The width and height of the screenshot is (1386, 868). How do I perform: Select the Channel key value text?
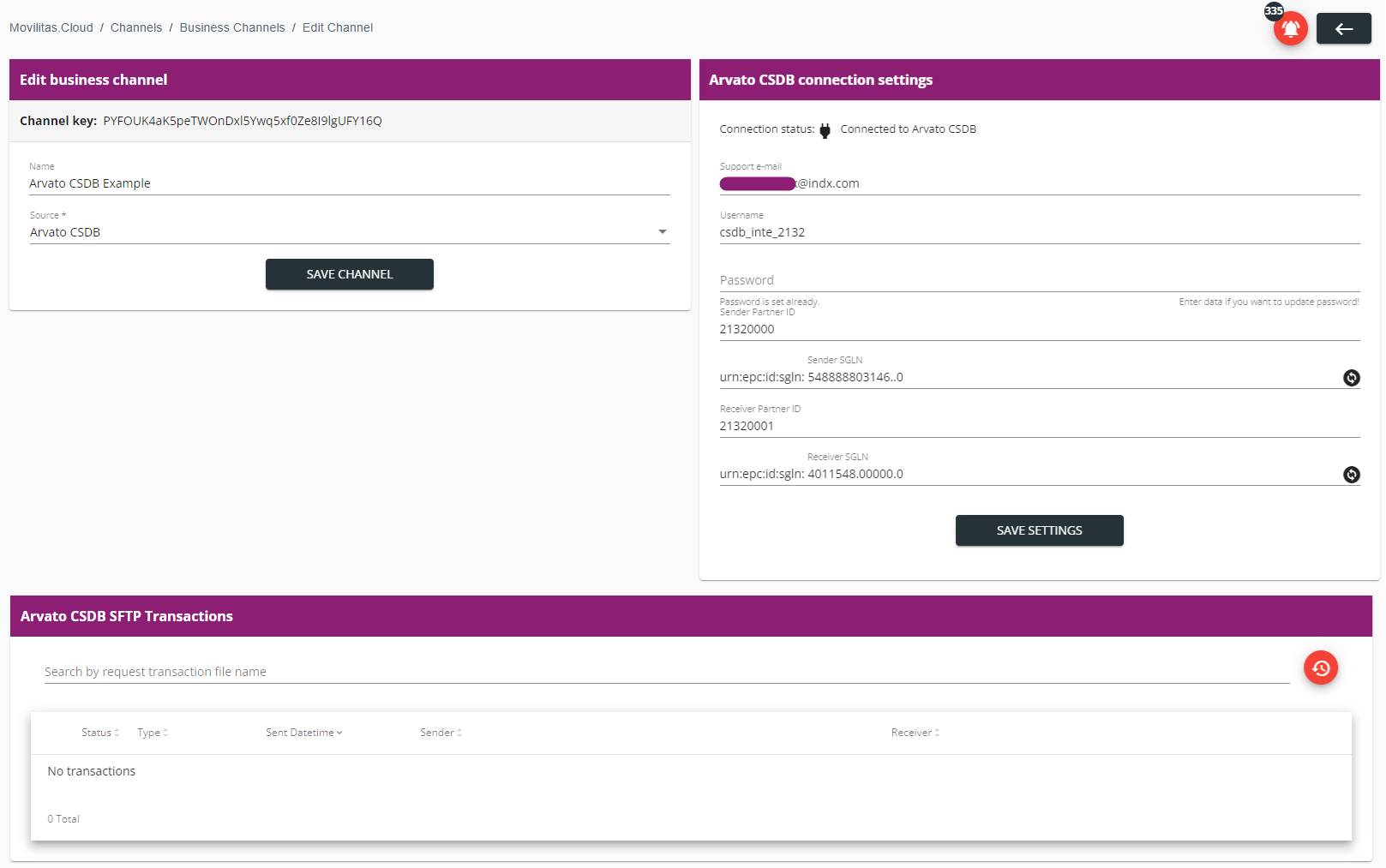(243, 121)
